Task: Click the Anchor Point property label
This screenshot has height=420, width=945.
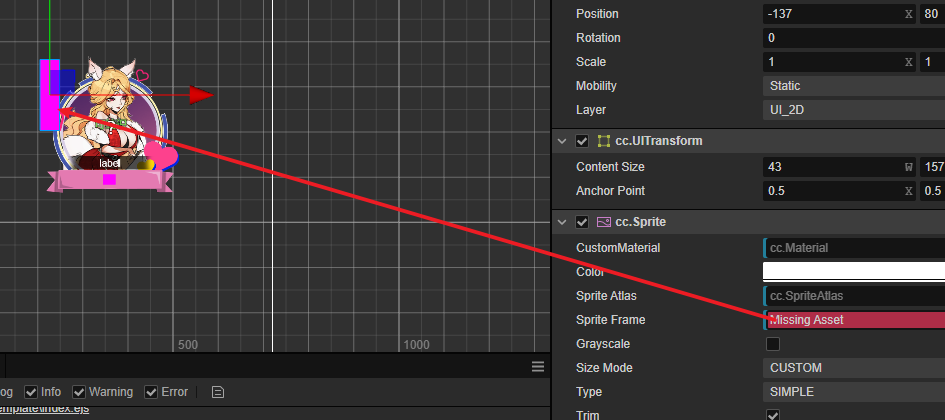Action: (x=611, y=191)
